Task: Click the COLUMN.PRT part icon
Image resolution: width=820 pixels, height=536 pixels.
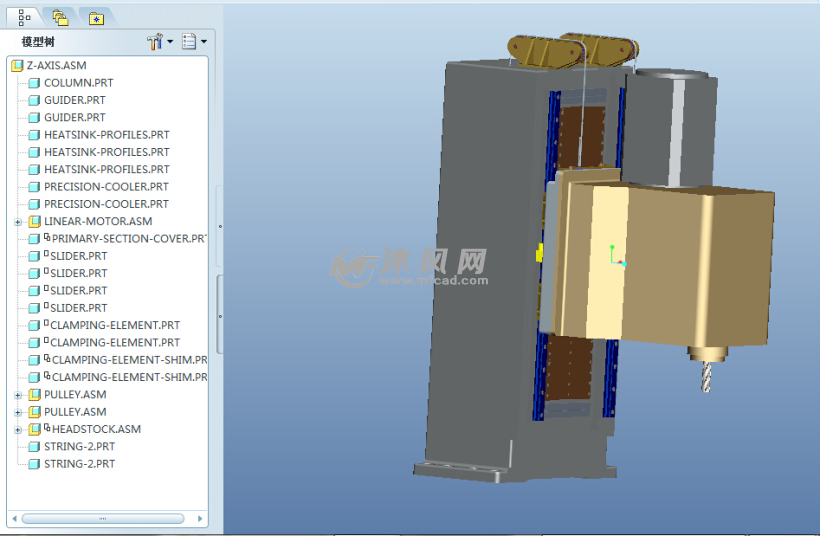Action: [35, 83]
